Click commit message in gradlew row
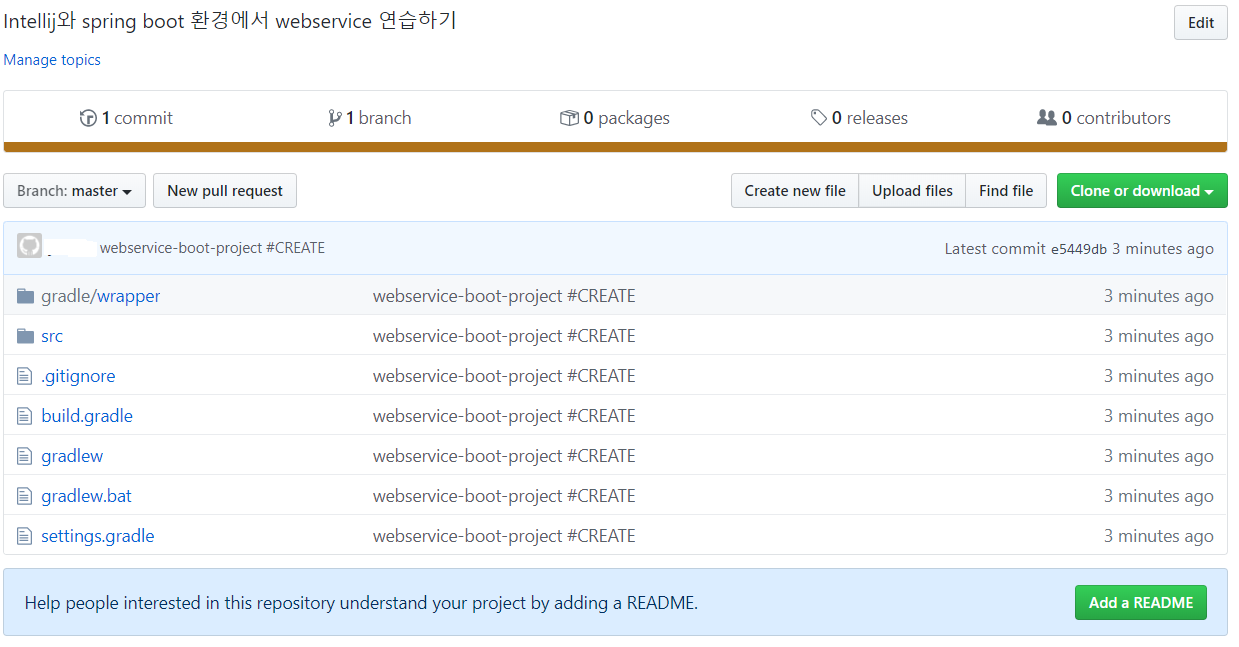 click(504, 456)
